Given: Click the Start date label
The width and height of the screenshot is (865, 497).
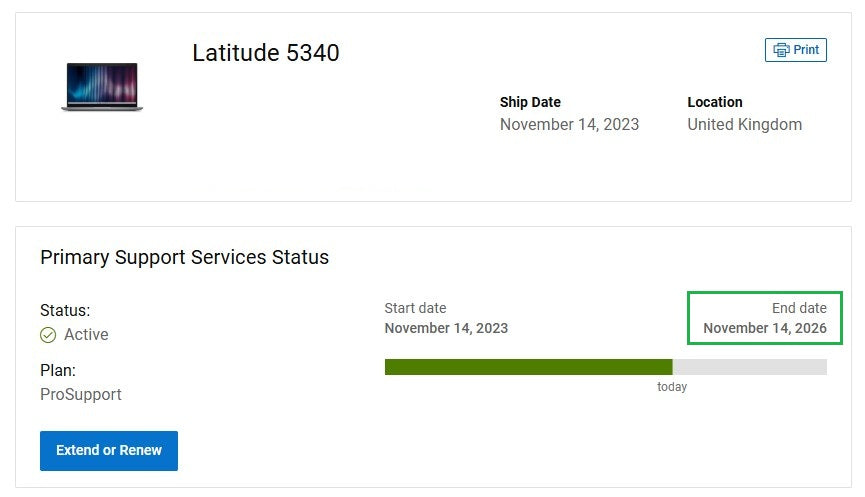Looking at the screenshot, I should point(415,308).
